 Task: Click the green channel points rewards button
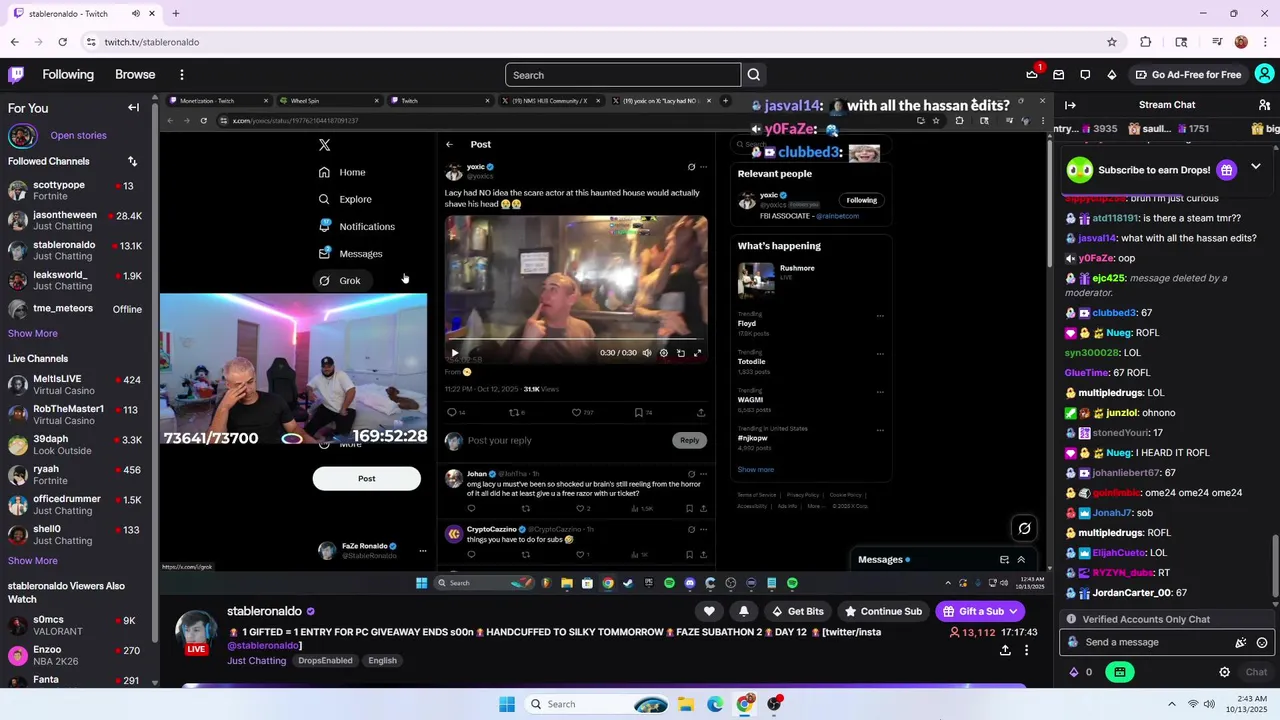[x=1120, y=672]
